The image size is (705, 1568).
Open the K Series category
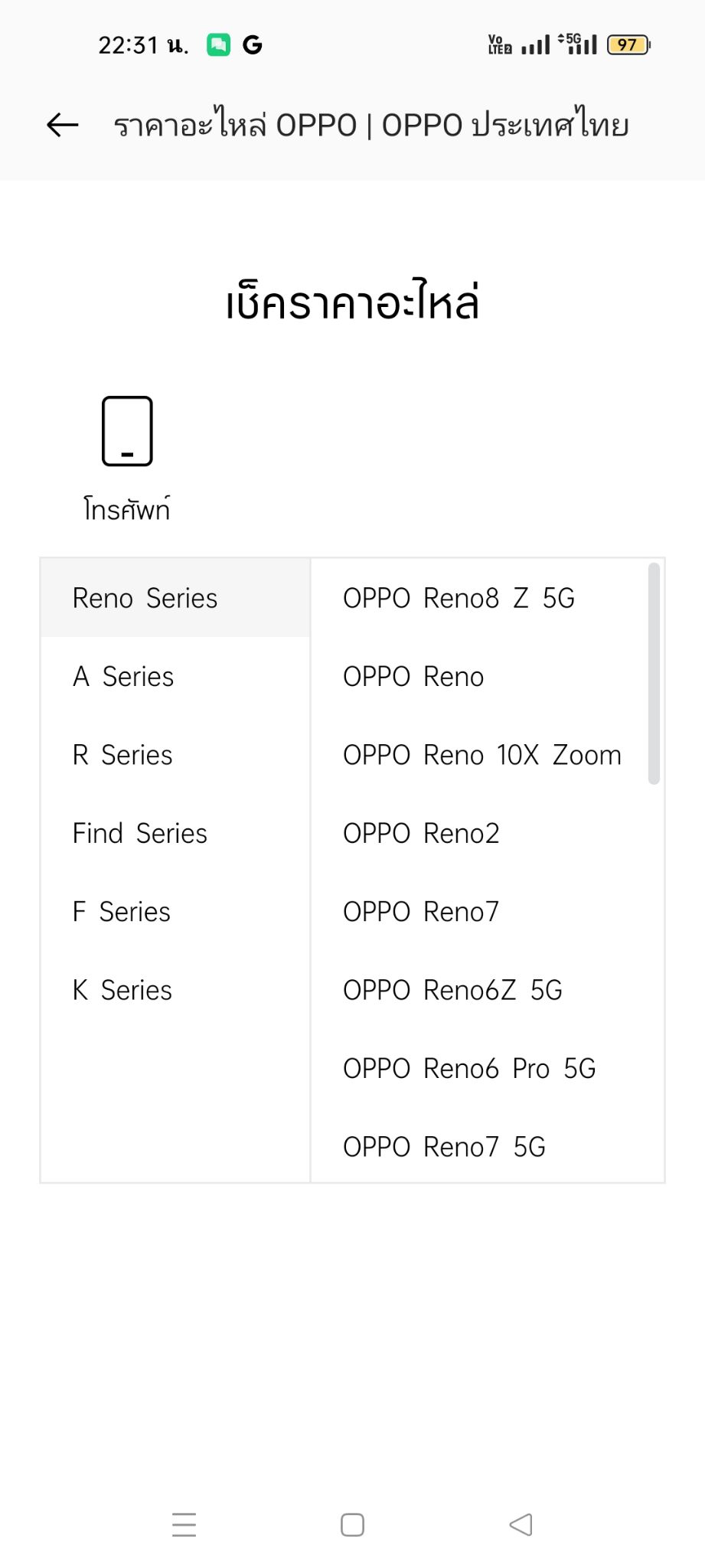point(175,990)
